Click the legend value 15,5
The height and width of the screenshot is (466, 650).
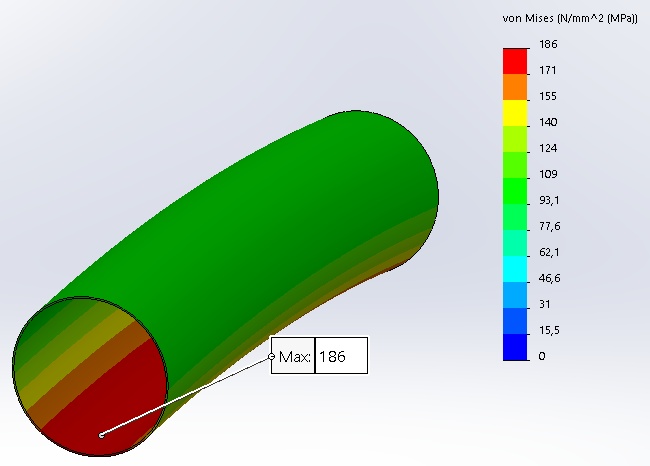(x=549, y=330)
